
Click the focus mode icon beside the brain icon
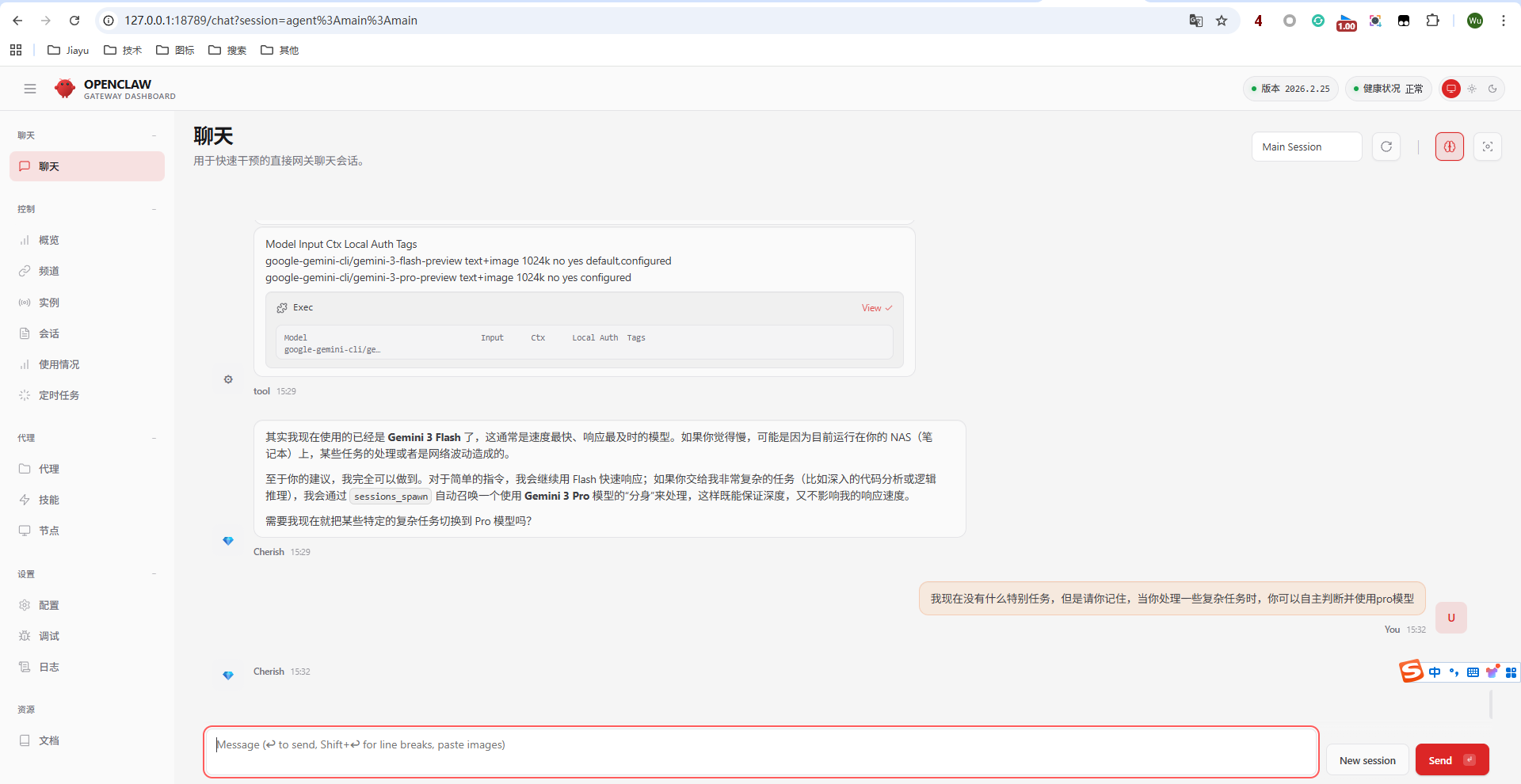tap(1489, 147)
